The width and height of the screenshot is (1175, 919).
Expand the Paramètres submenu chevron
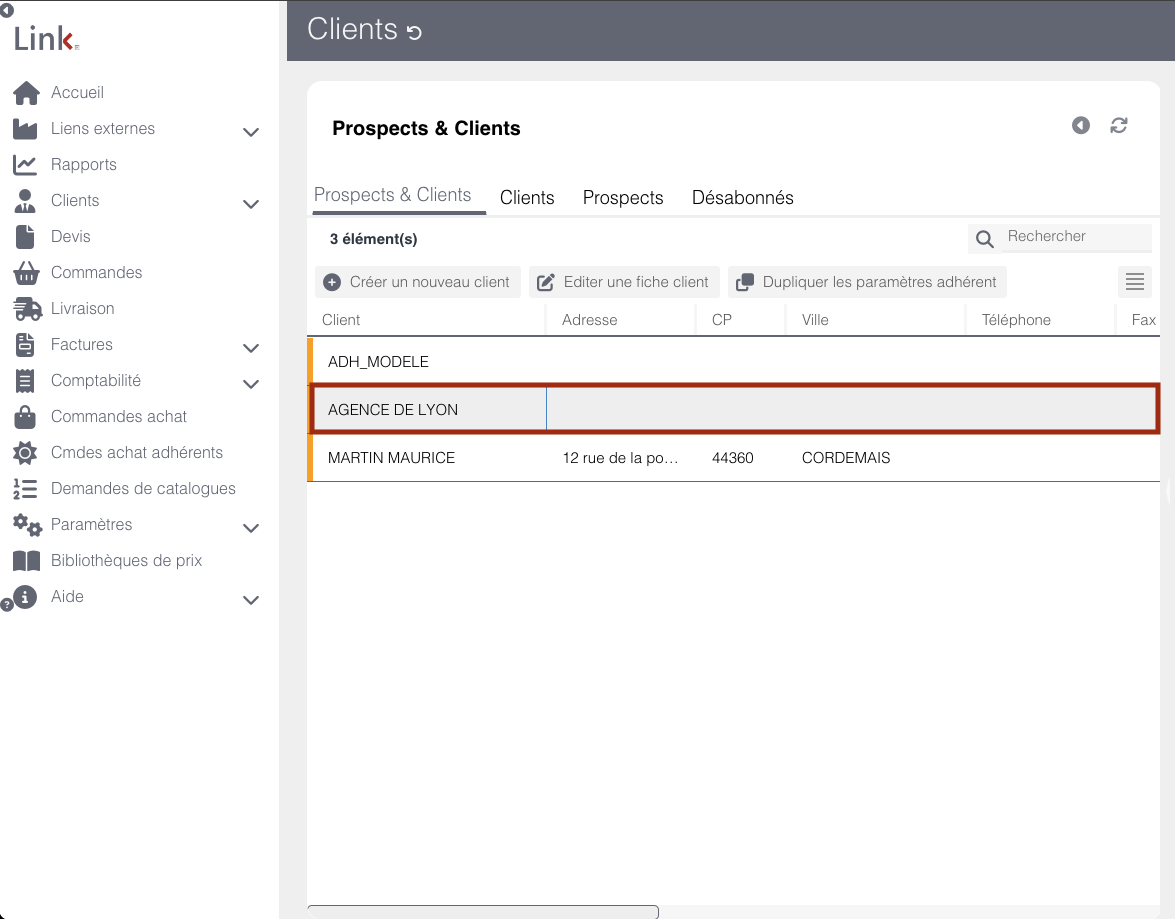(251, 528)
